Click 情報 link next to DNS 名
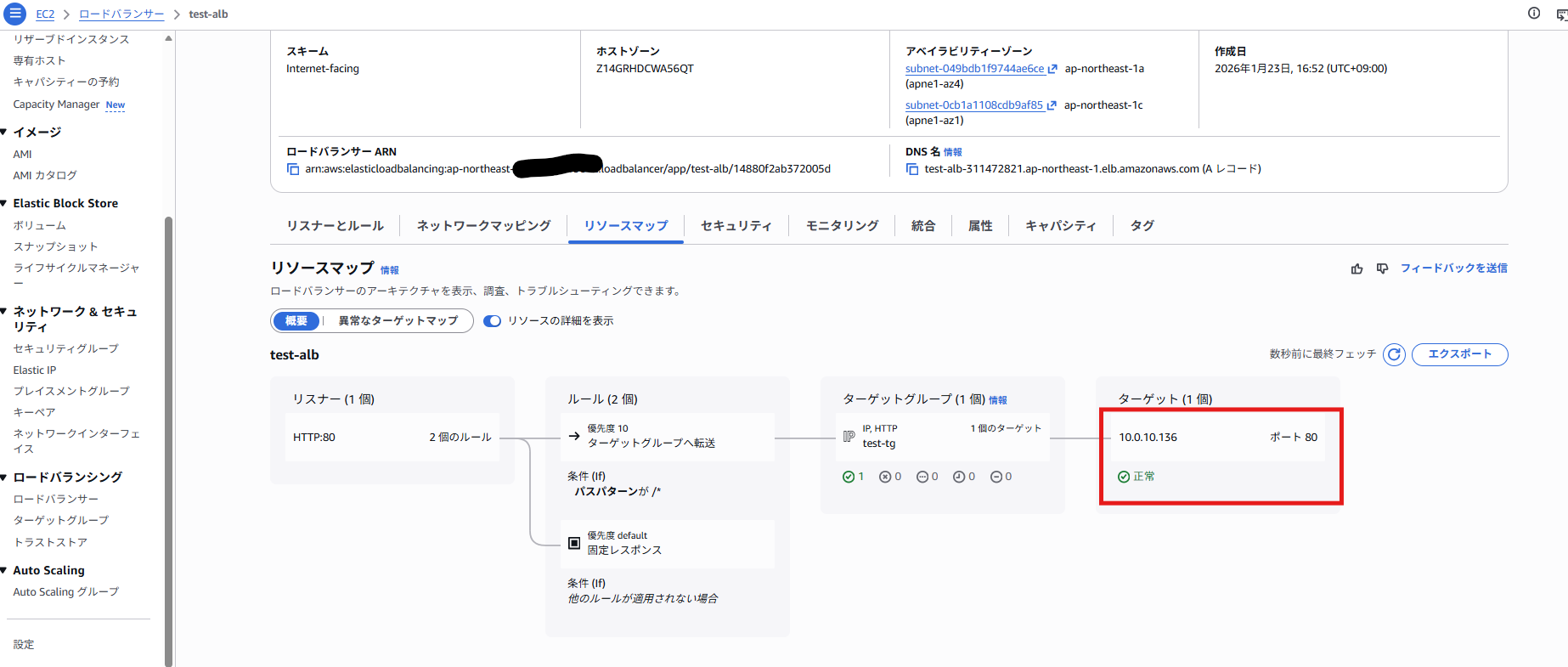 click(953, 152)
